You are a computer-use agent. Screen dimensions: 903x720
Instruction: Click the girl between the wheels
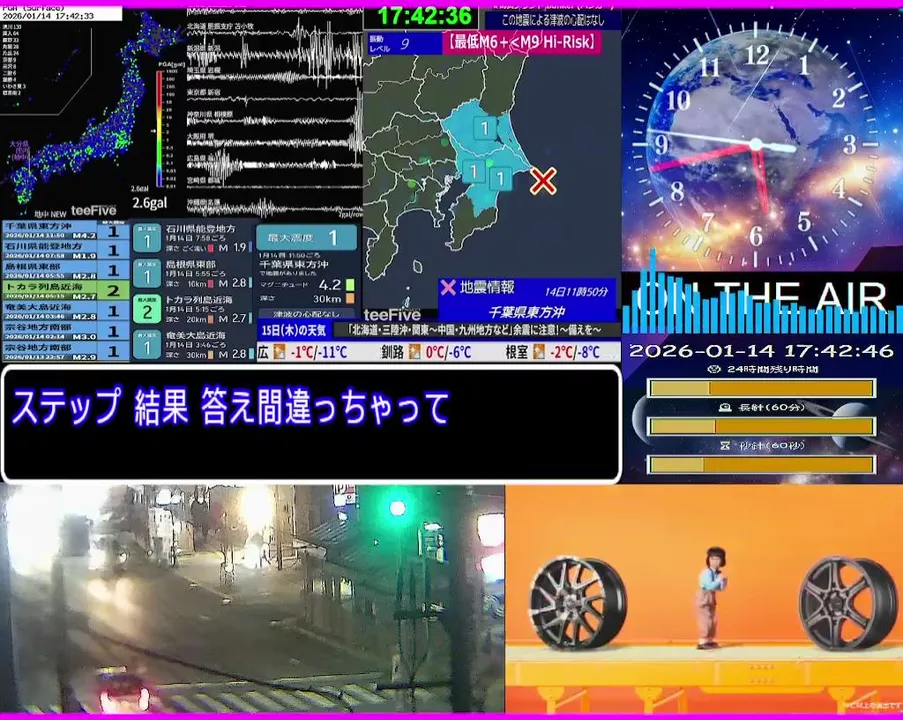[x=712, y=597]
